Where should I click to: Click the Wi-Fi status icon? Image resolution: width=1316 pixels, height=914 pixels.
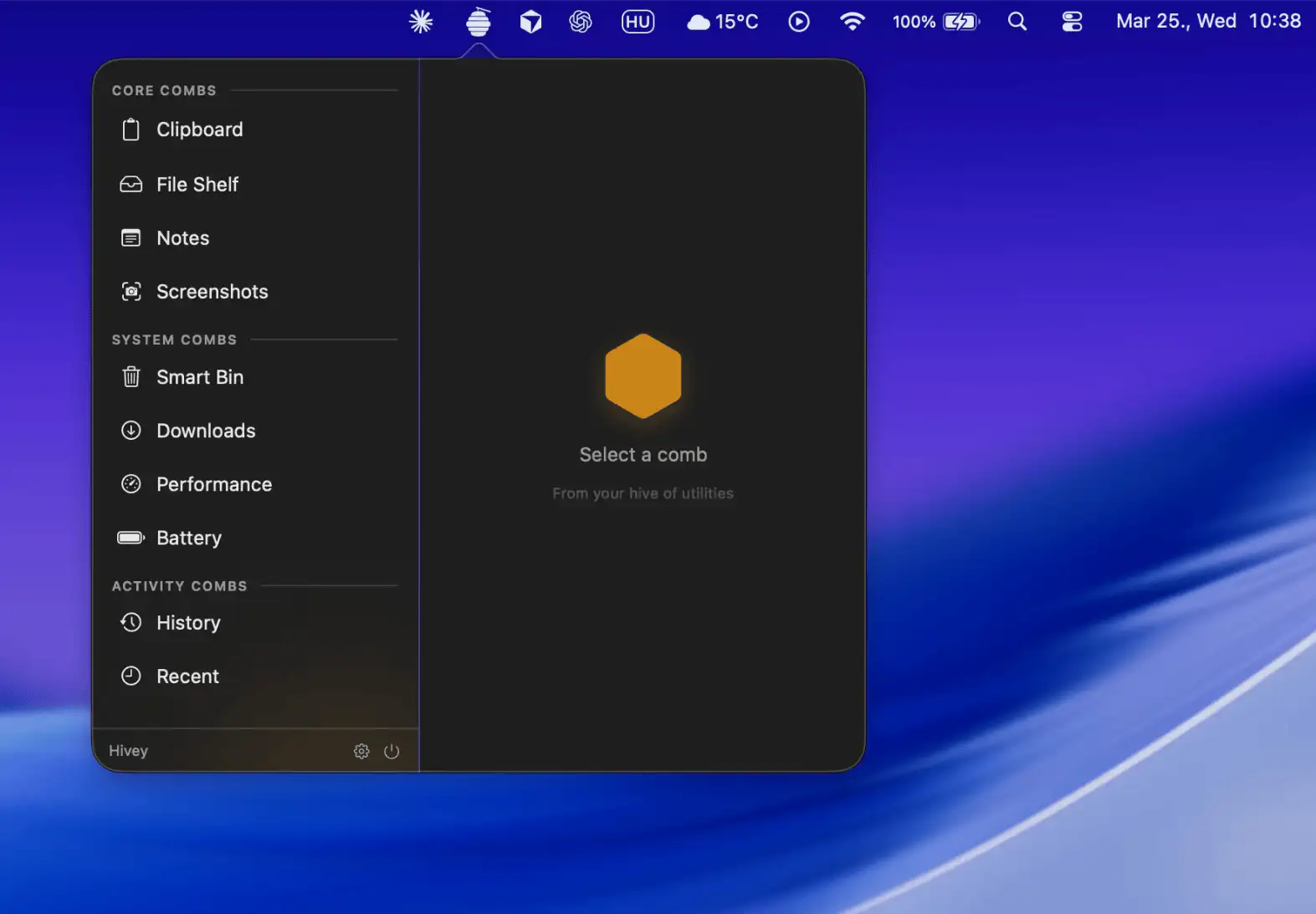point(852,22)
